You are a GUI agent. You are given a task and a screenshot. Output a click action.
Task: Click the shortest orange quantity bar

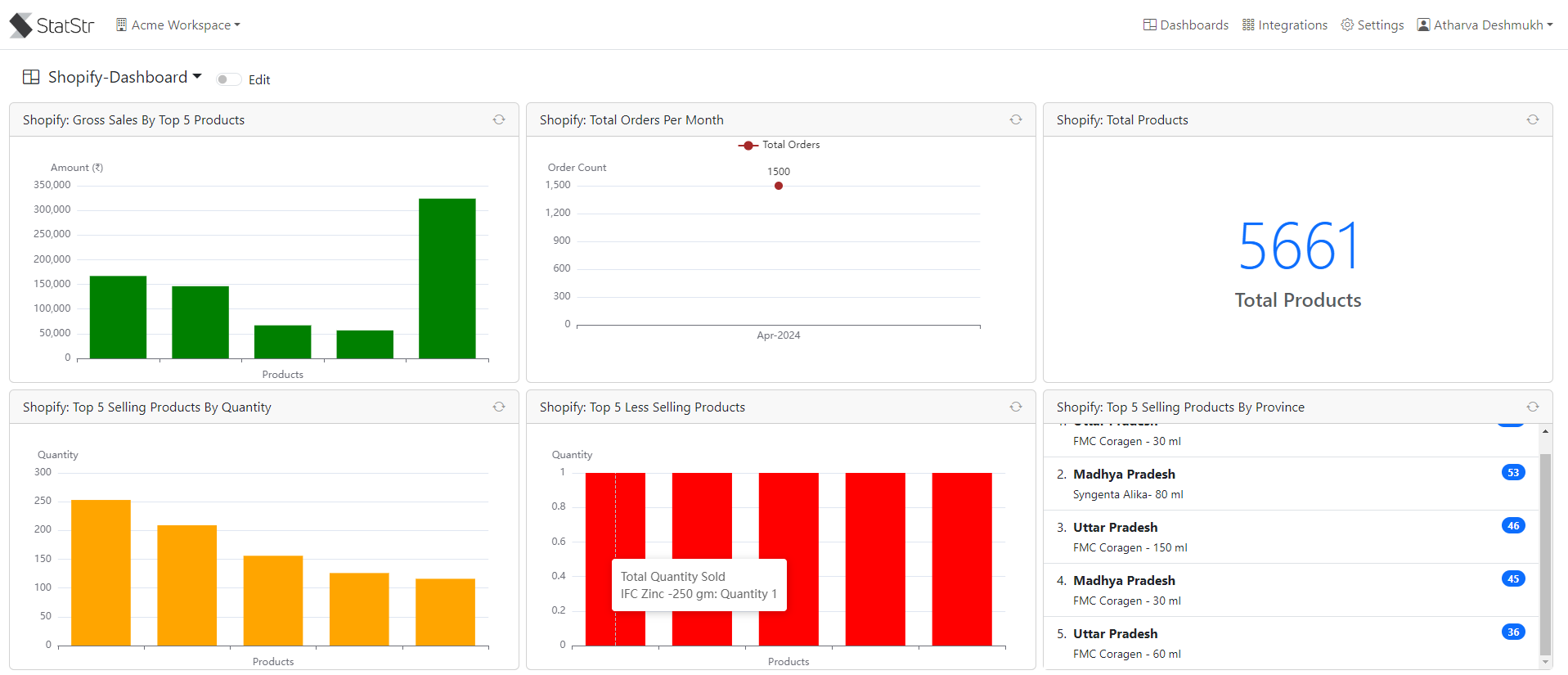pyautogui.click(x=445, y=612)
